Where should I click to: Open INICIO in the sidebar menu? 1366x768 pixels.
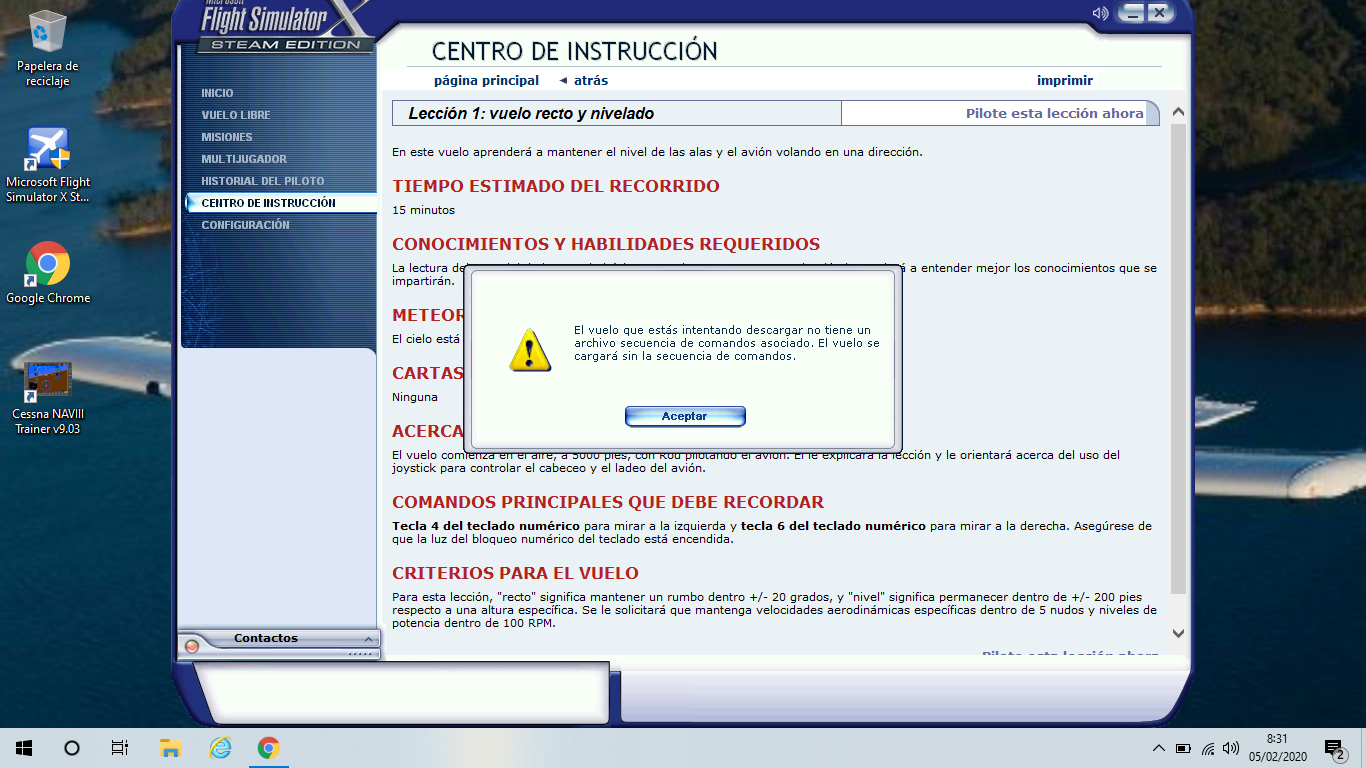coord(217,93)
